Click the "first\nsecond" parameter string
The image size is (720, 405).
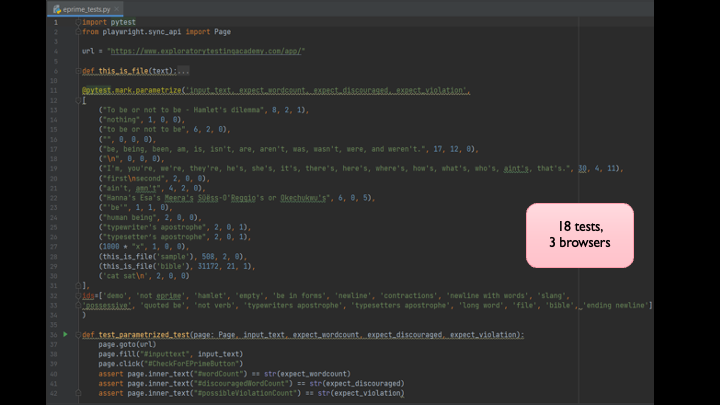(134, 178)
